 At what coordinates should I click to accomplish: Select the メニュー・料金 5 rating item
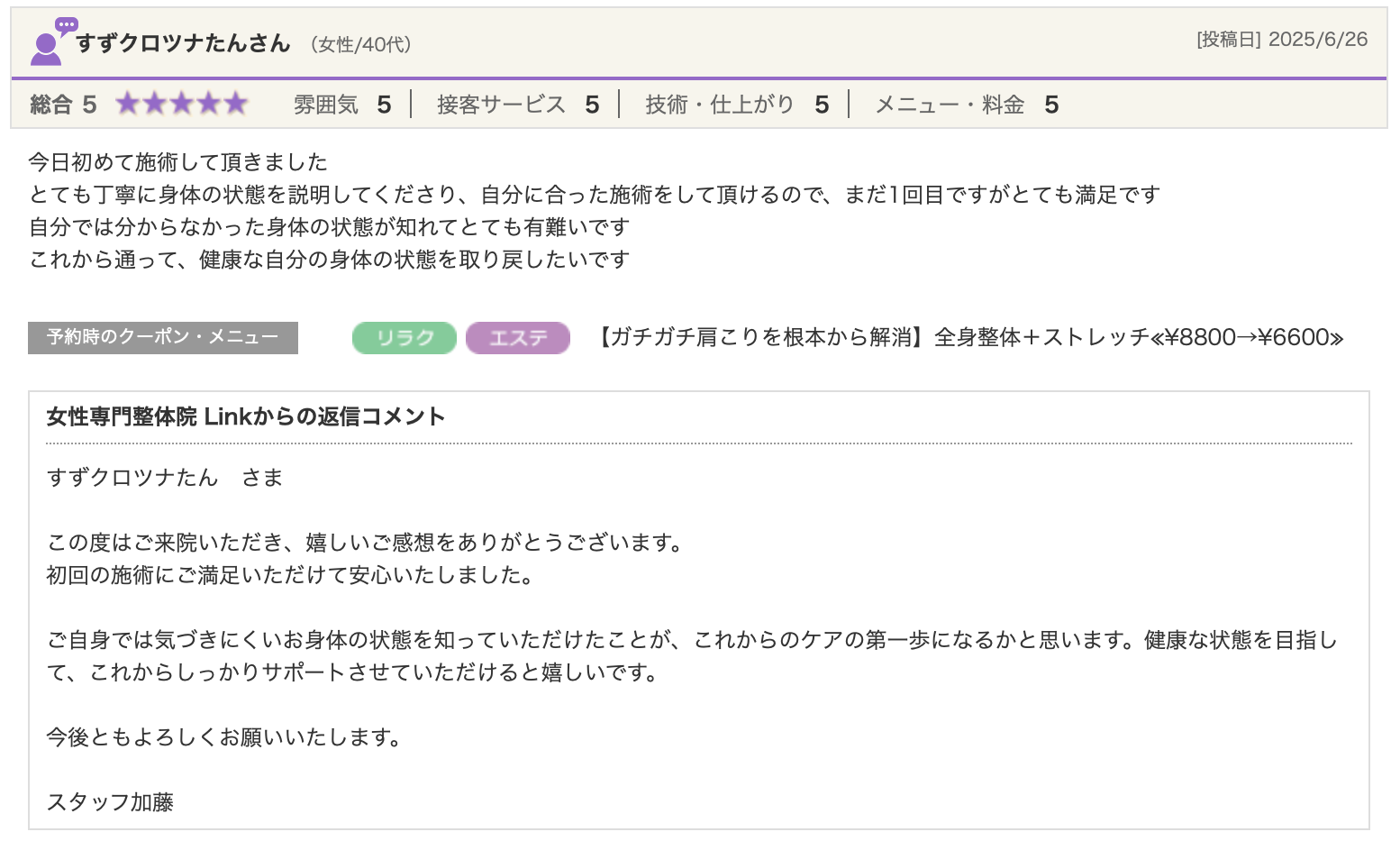click(967, 105)
